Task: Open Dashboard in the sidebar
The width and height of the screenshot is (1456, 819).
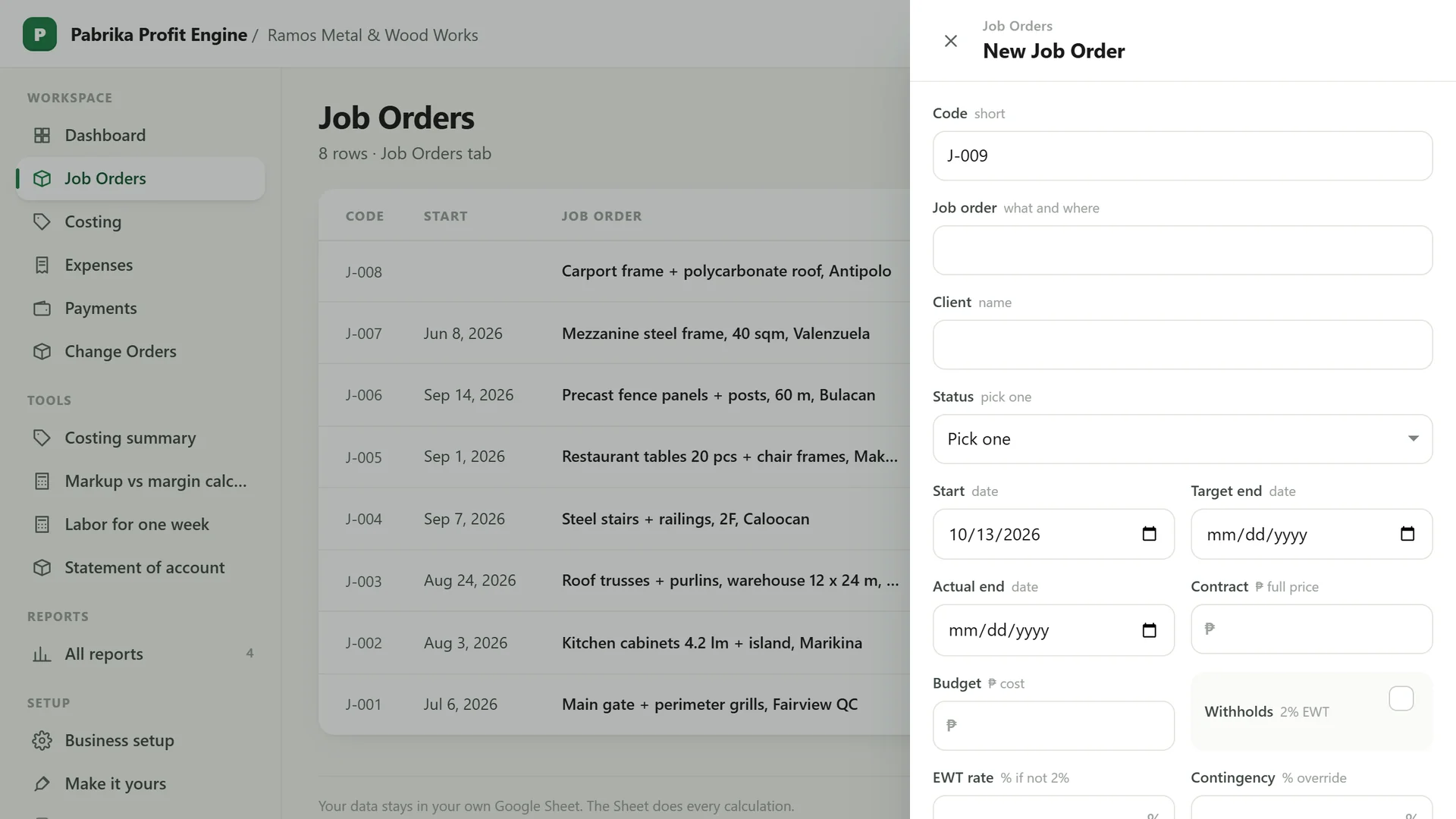Action: [140, 135]
